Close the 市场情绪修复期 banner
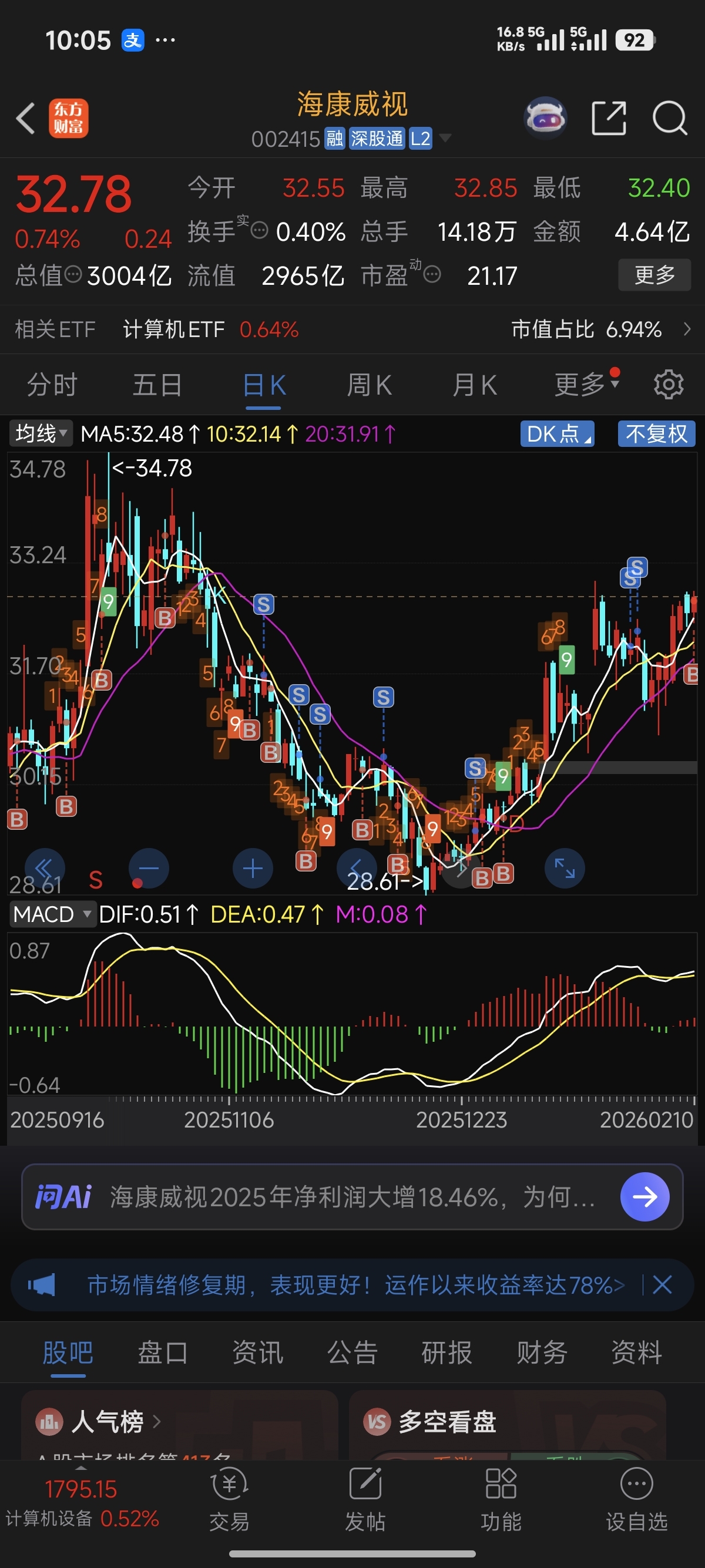The width and height of the screenshot is (705, 1568). click(662, 1285)
